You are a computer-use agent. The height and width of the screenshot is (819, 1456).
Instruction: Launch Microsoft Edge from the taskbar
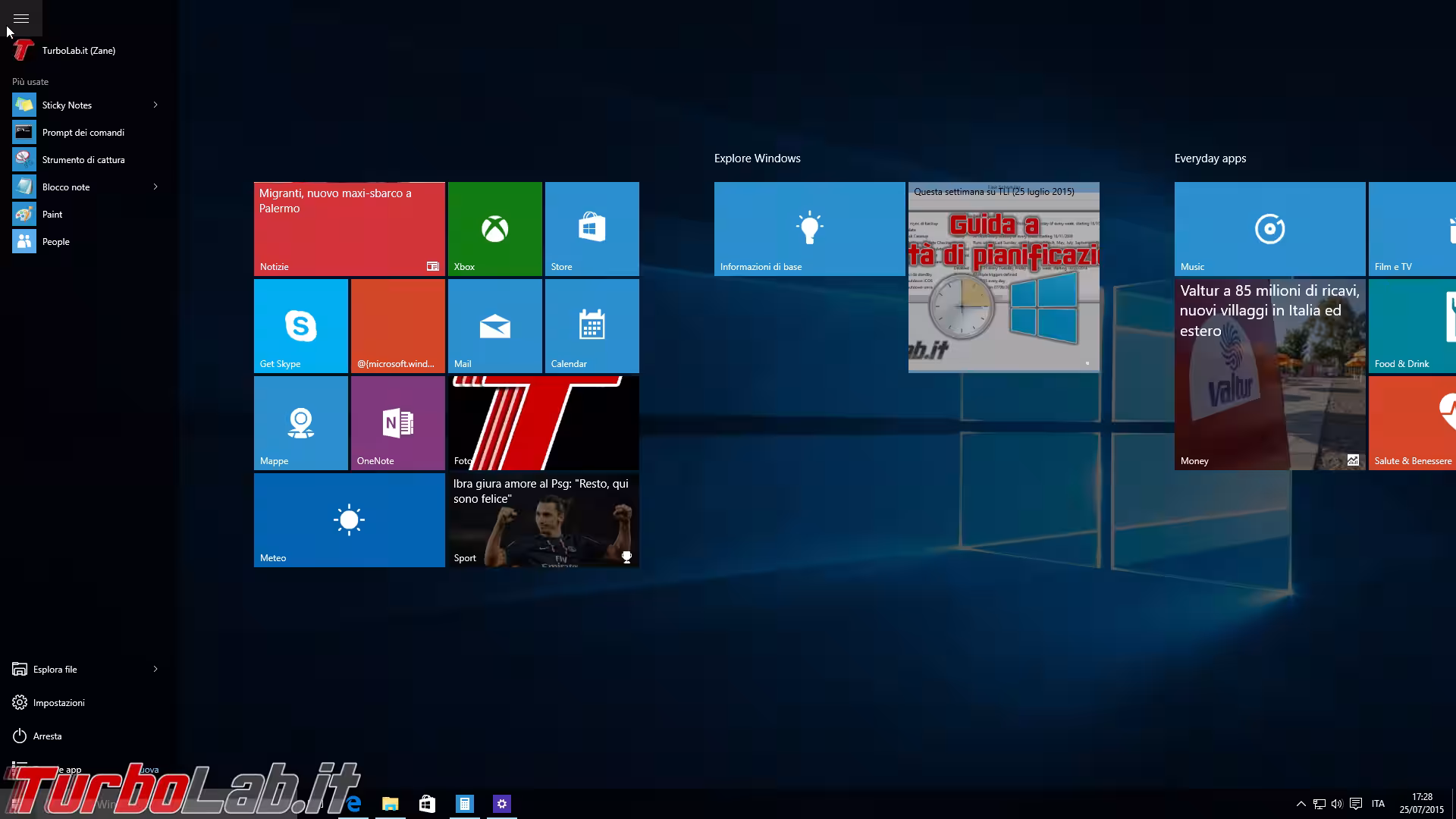pos(353,803)
